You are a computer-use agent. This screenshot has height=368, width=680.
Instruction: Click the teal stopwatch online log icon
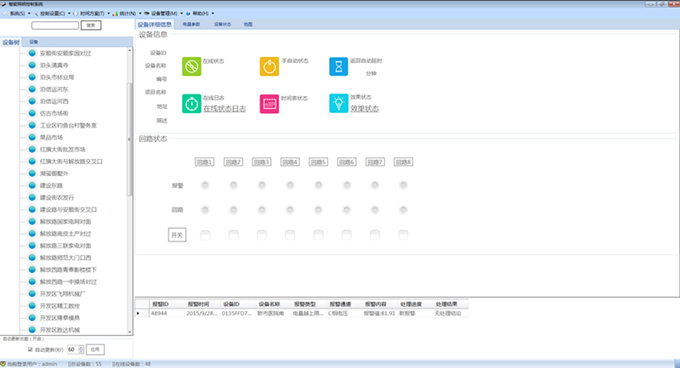(191, 104)
